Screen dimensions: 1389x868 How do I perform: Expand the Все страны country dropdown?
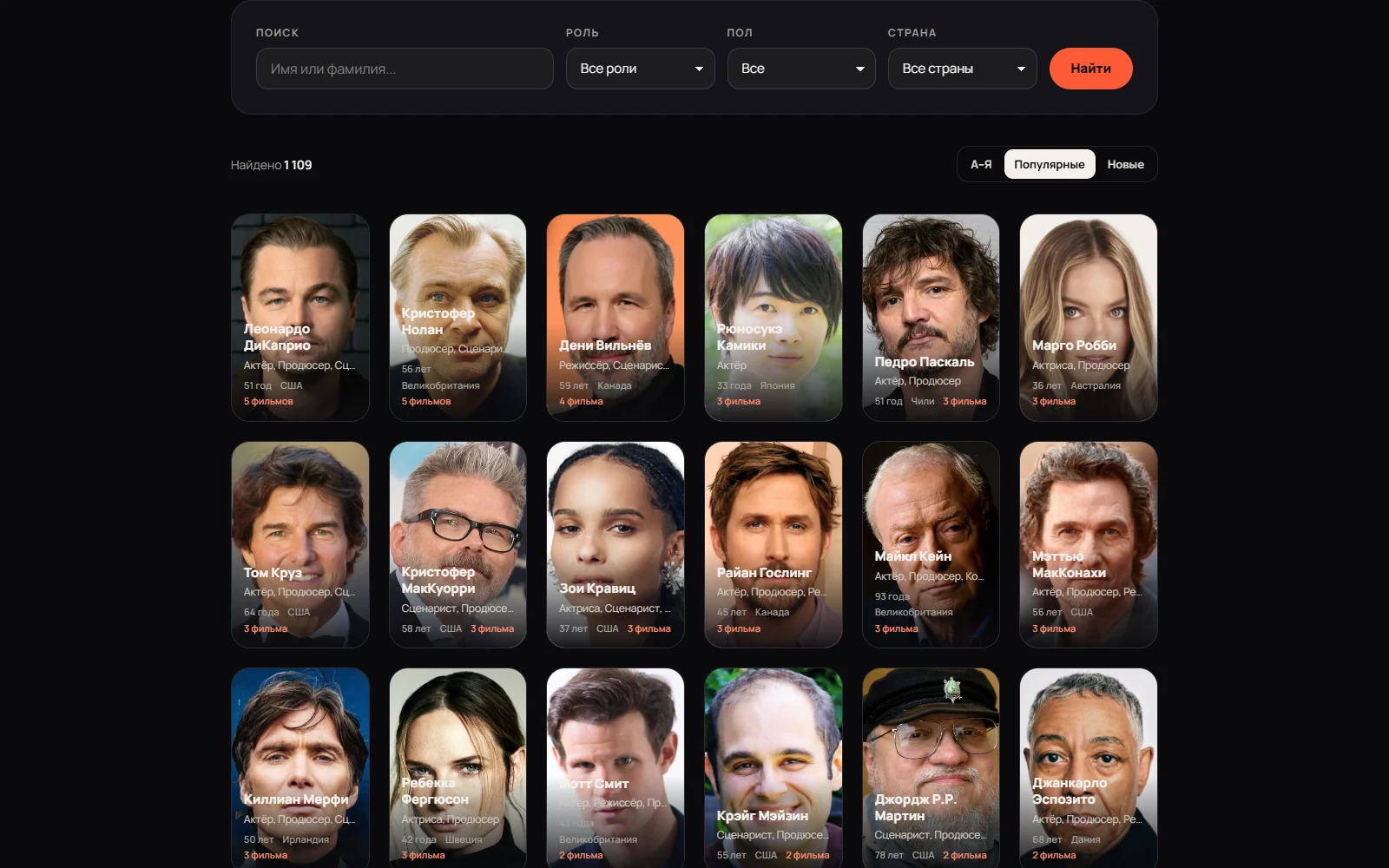point(963,69)
